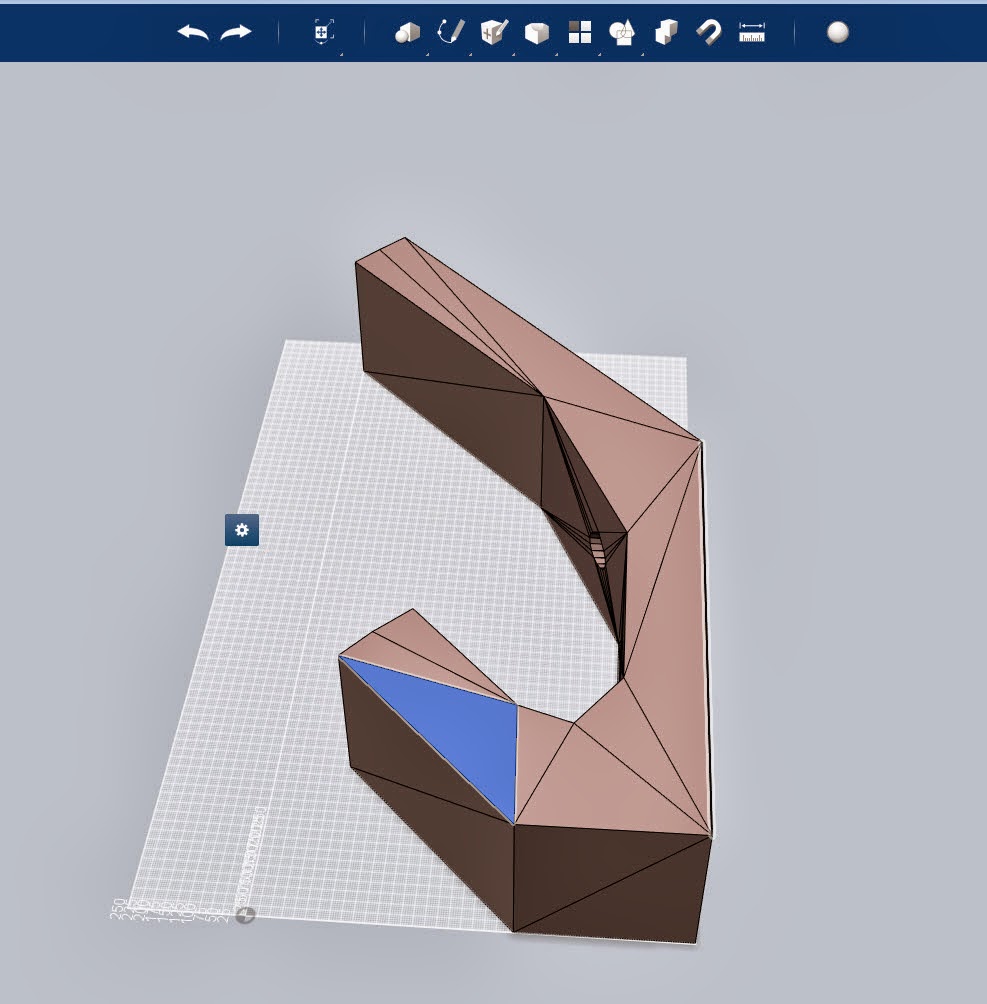Undo the last action
The height and width of the screenshot is (1004, 987).
[193, 33]
